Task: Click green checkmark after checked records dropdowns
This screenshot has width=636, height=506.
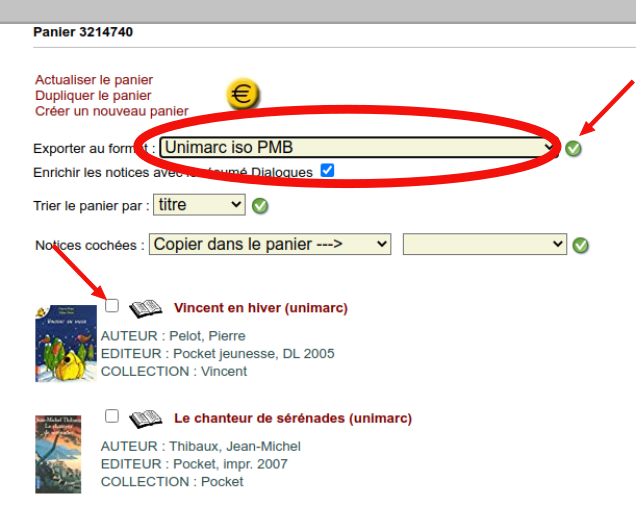Action: point(580,245)
